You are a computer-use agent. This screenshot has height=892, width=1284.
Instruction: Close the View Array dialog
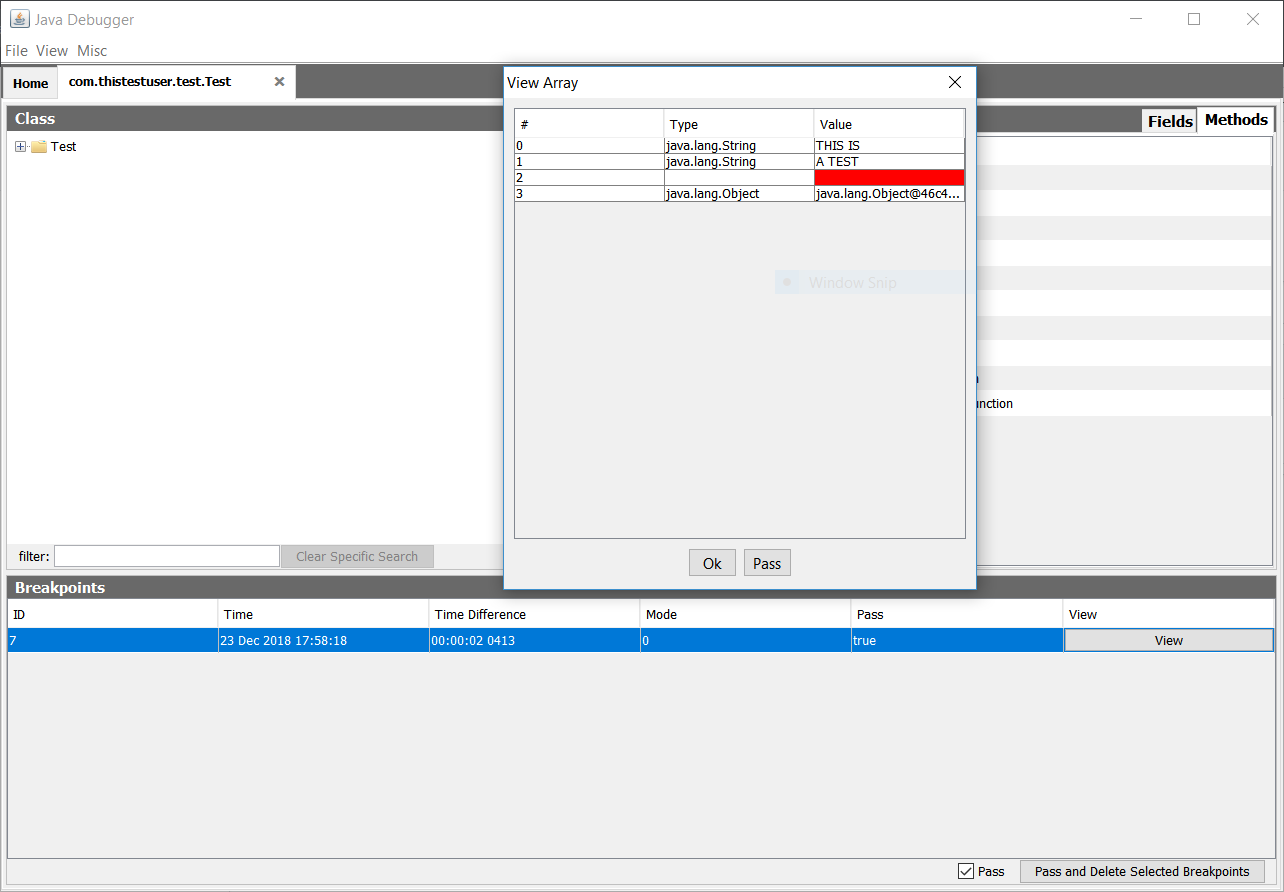955,82
